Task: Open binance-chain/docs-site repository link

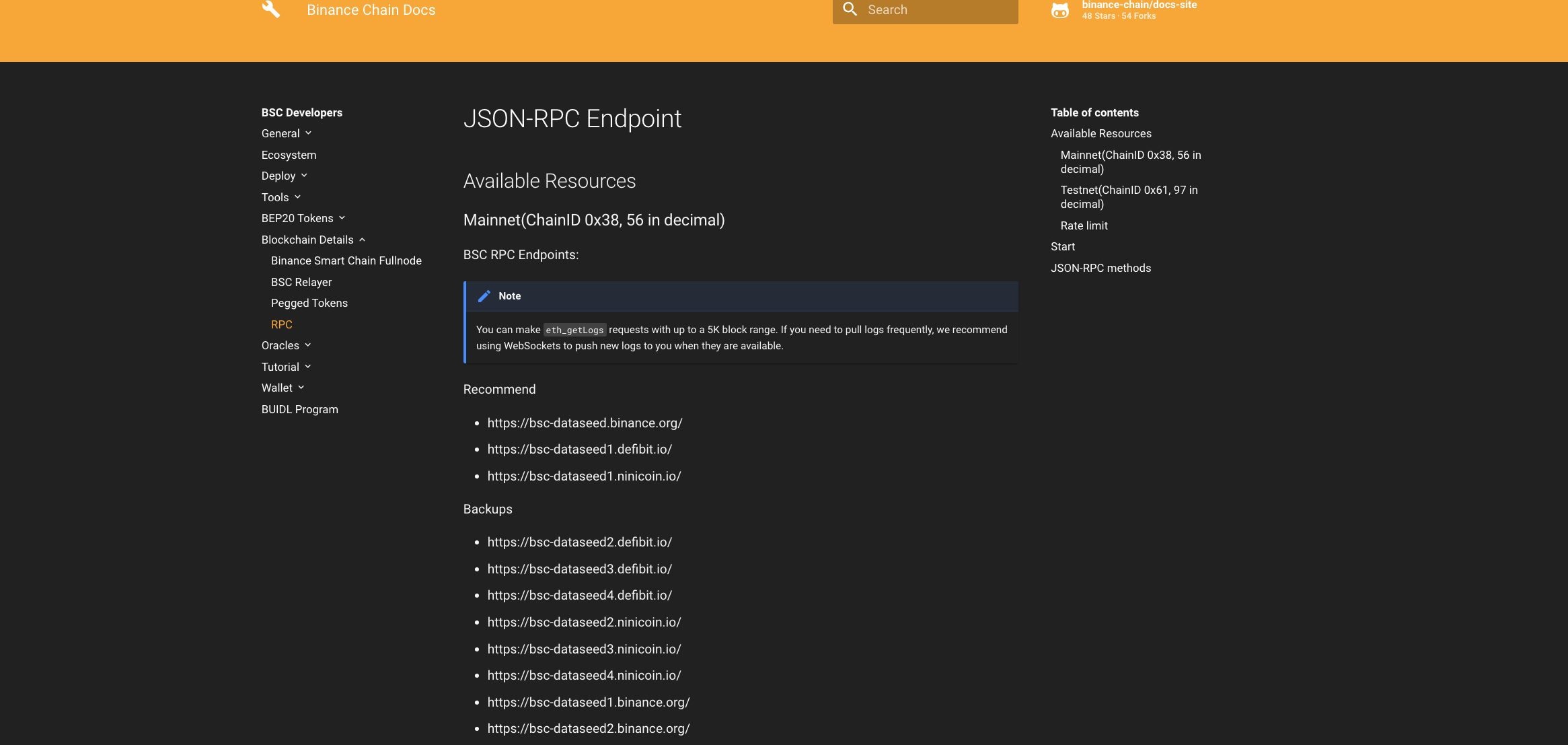Action: click(x=1139, y=5)
